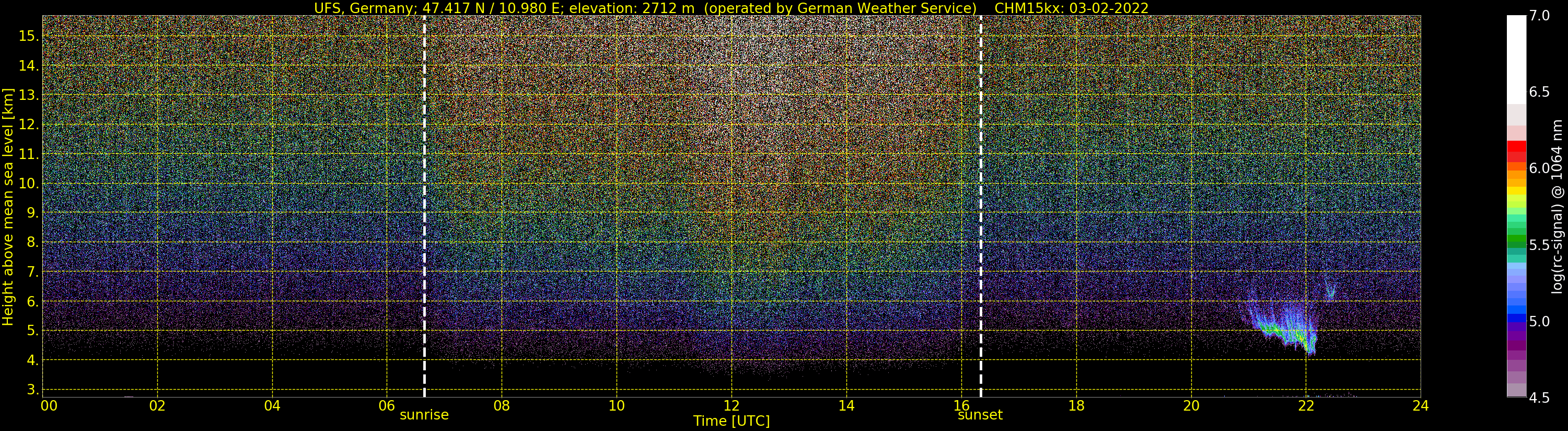Screen dimensions: 1568x431
Task: Click the '11.' height tick label
Action: pyautogui.click(x=29, y=154)
